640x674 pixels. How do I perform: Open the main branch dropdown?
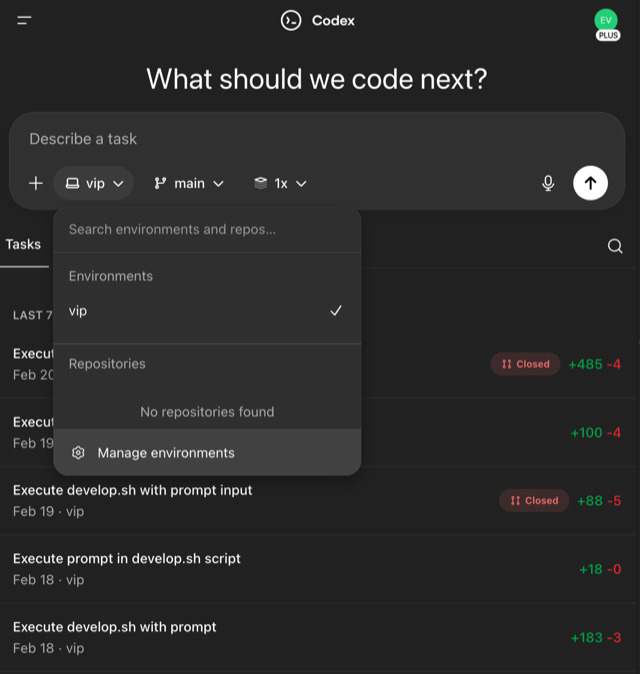[x=189, y=184]
